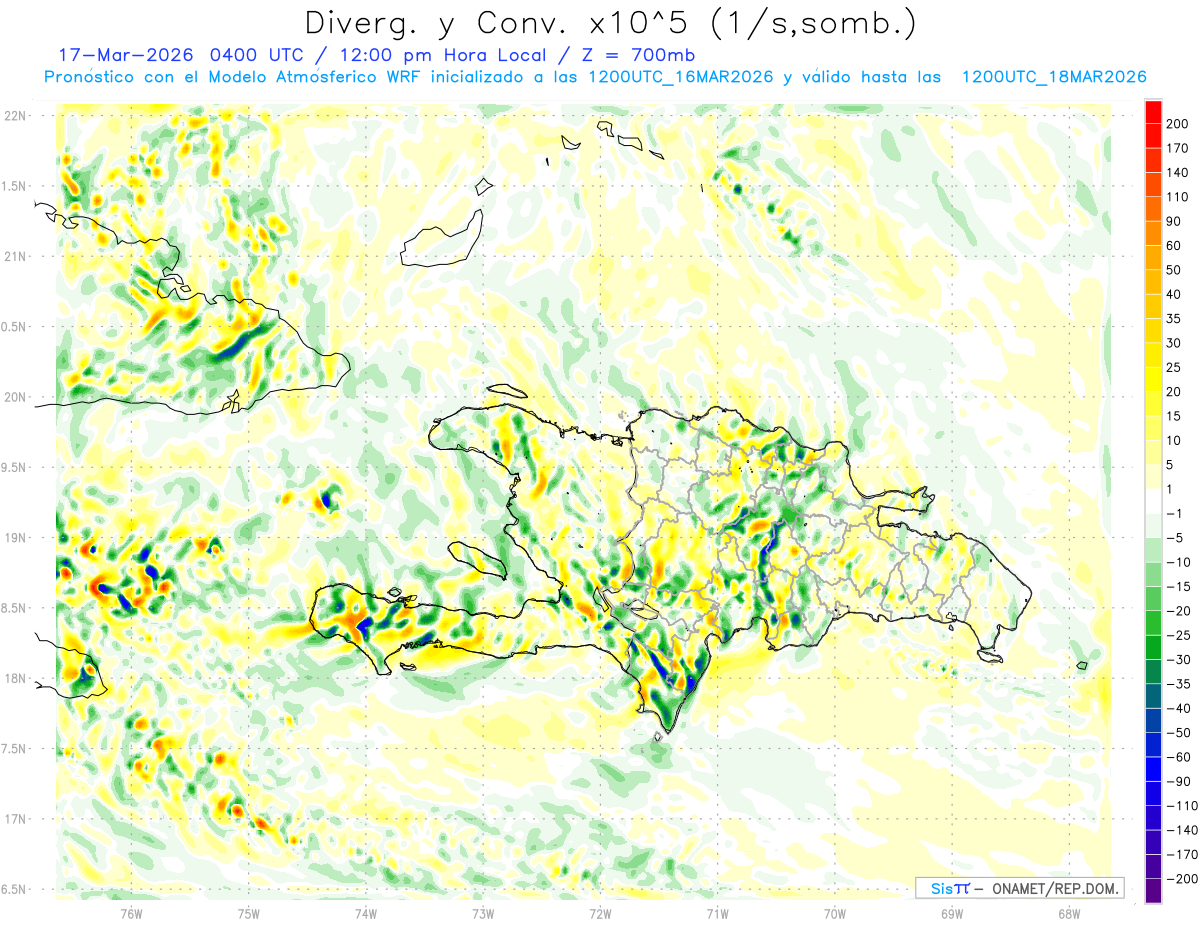
Task: Click the 'Z = 700mb' level text
Action: click(640, 55)
